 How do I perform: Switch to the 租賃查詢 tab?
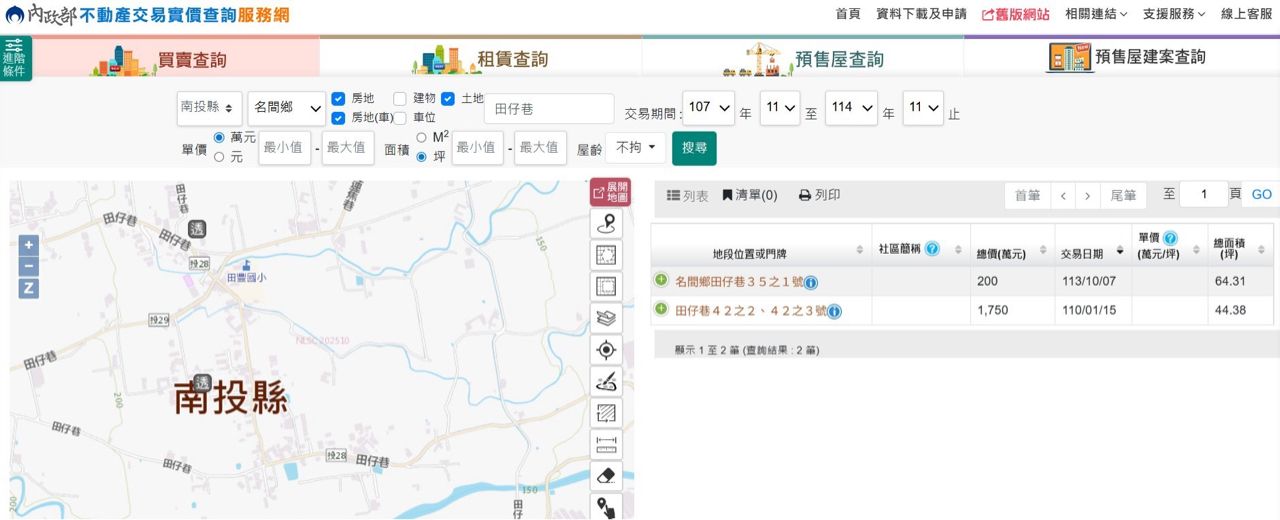481,58
